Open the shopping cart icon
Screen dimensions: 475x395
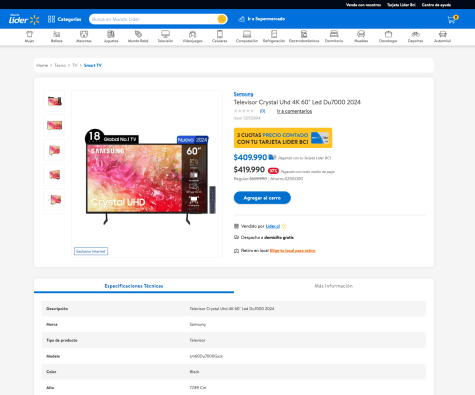click(x=452, y=19)
